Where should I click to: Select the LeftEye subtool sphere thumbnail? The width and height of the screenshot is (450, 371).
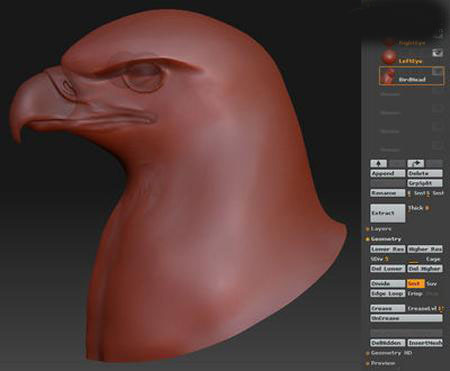point(389,57)
